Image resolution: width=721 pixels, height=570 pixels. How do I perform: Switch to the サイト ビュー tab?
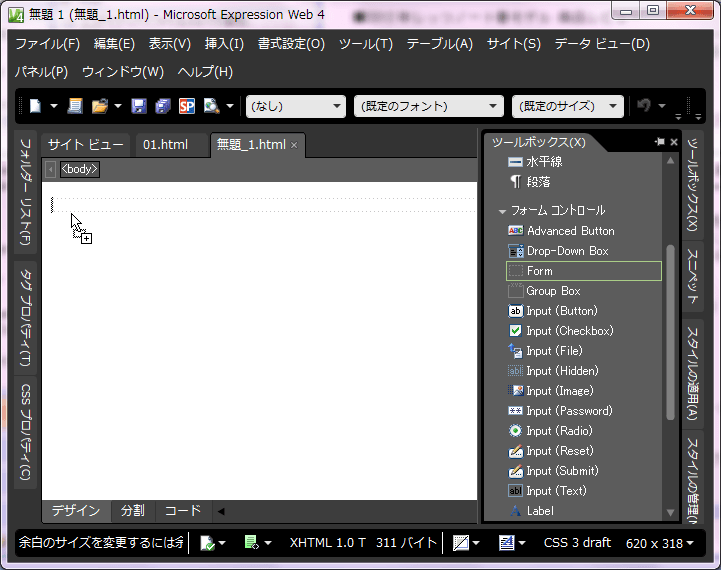(86, 145)
